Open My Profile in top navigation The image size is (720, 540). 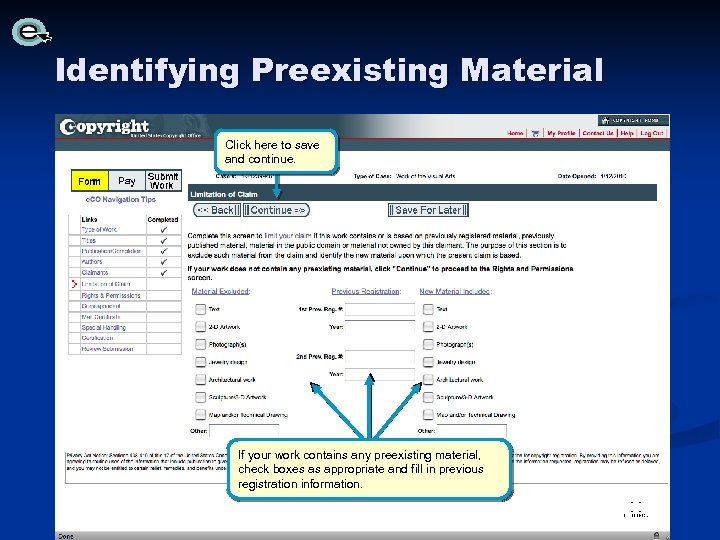561,133
